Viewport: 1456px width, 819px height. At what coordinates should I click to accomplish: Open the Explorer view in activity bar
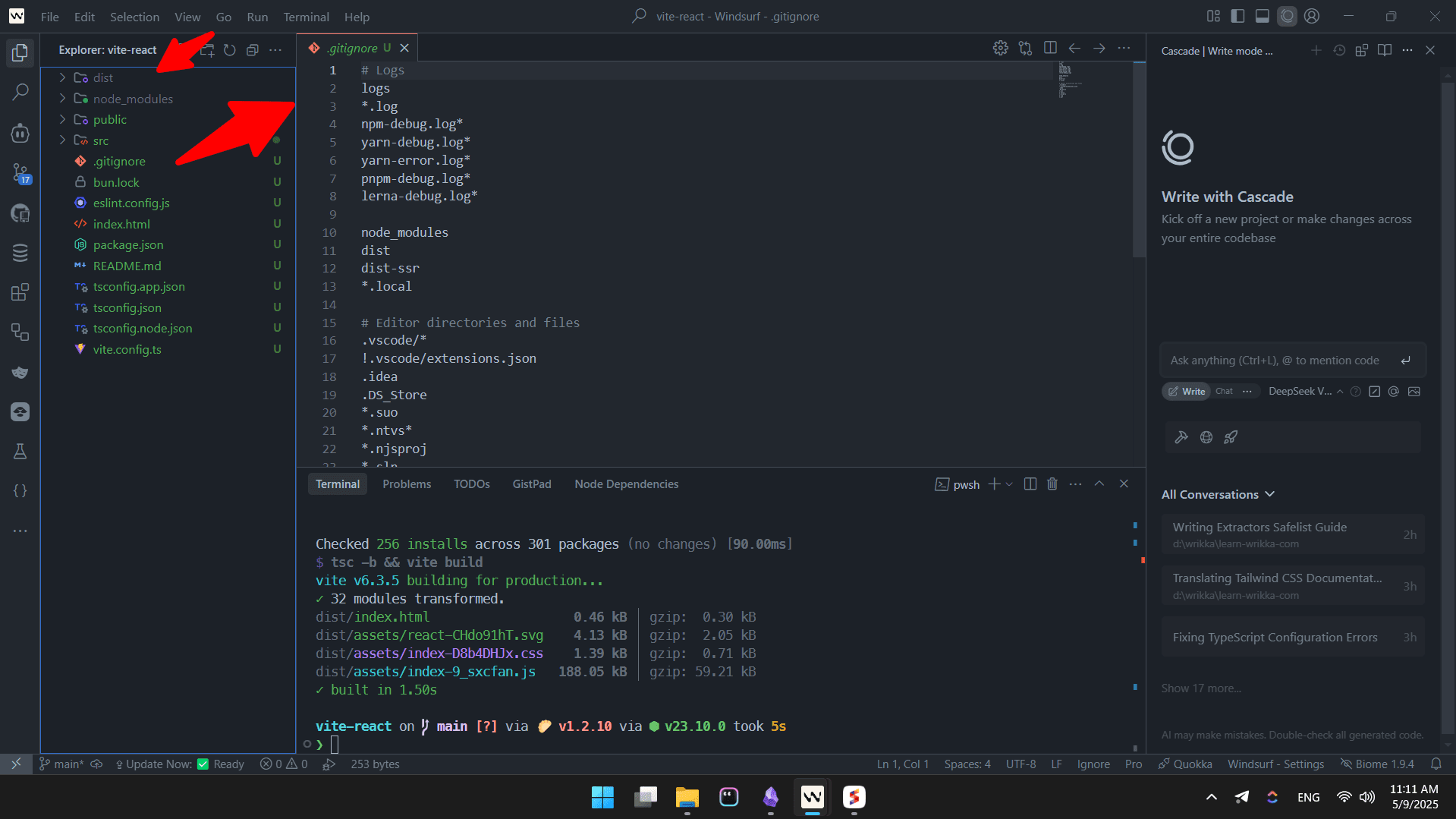[x=20, y=52]
